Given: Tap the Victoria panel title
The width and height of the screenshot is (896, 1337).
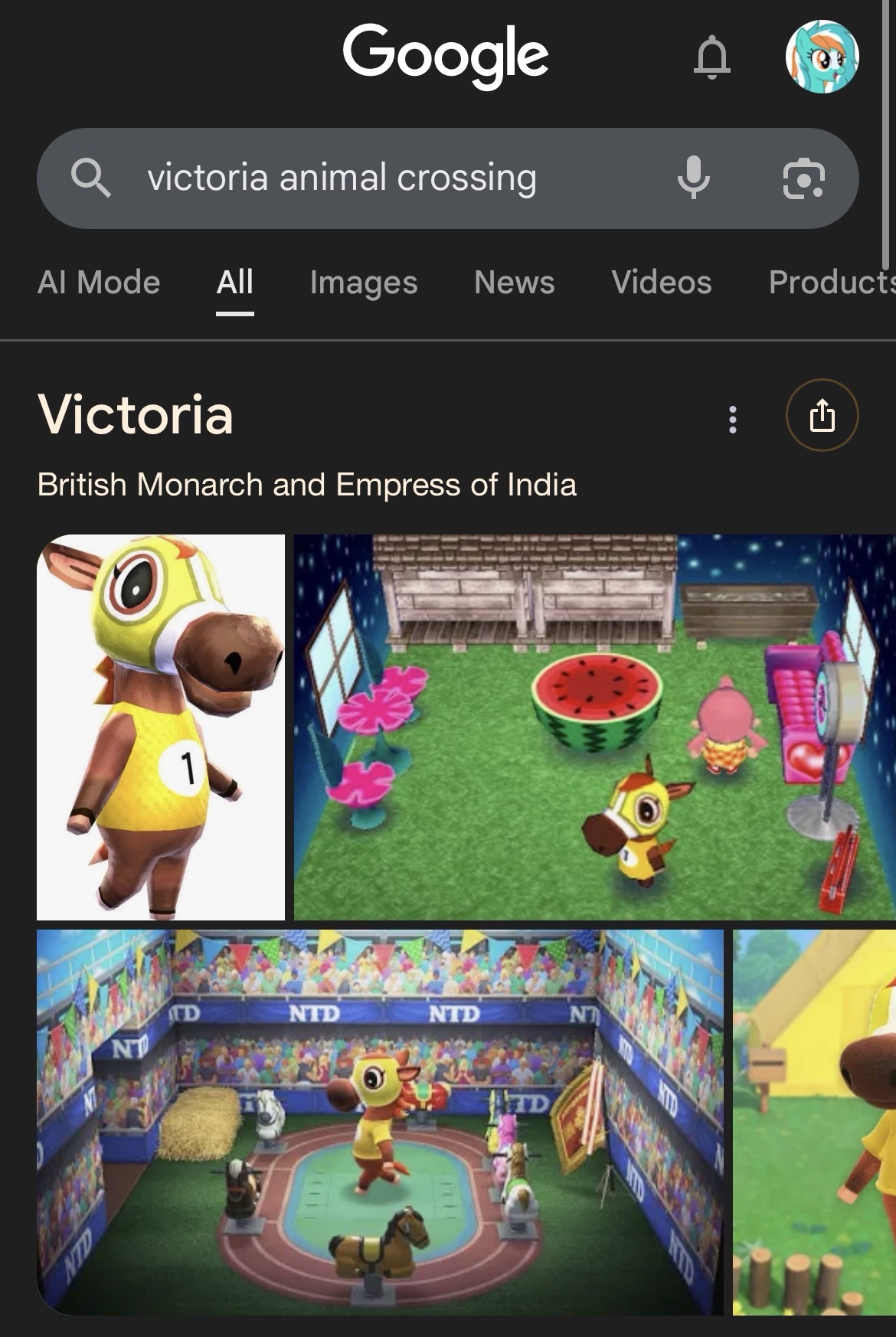Looking at the screenshot, I should tap(136, 414).
